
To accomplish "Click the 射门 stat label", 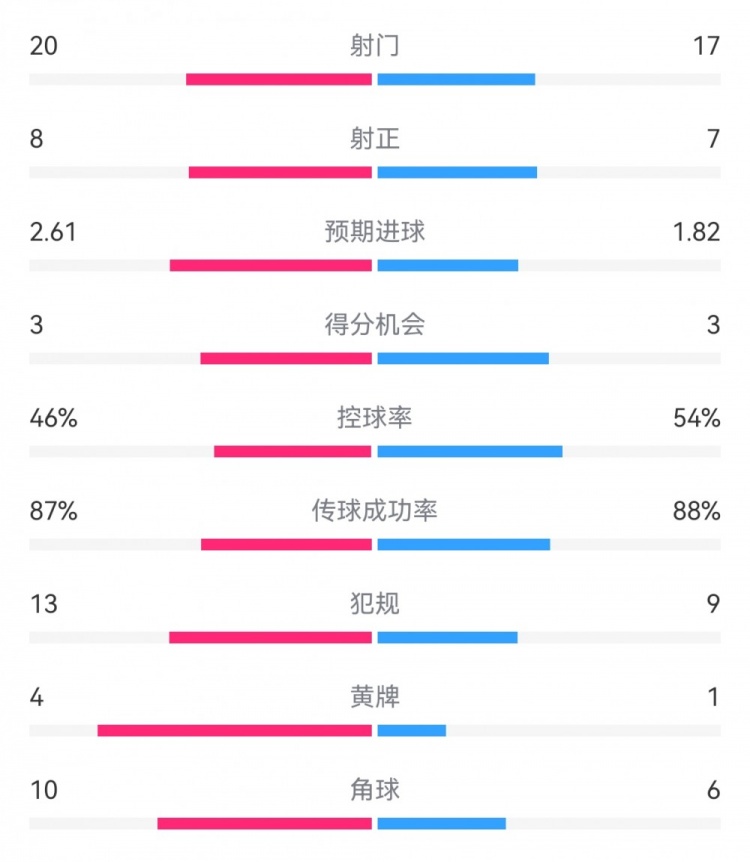I will 375,46.
